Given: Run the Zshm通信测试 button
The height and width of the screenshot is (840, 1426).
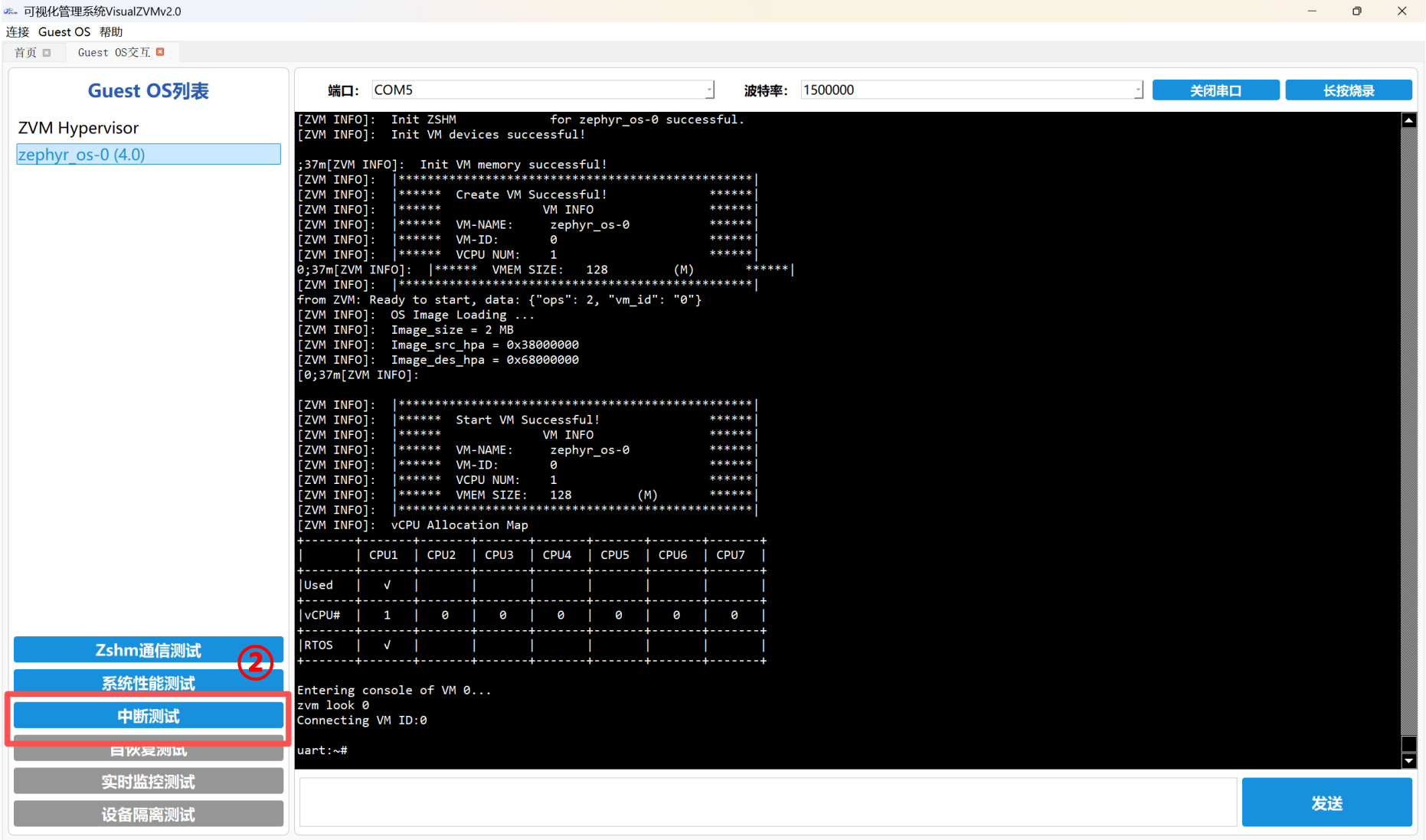Looking at the screenshot, I should click(149, 650).
